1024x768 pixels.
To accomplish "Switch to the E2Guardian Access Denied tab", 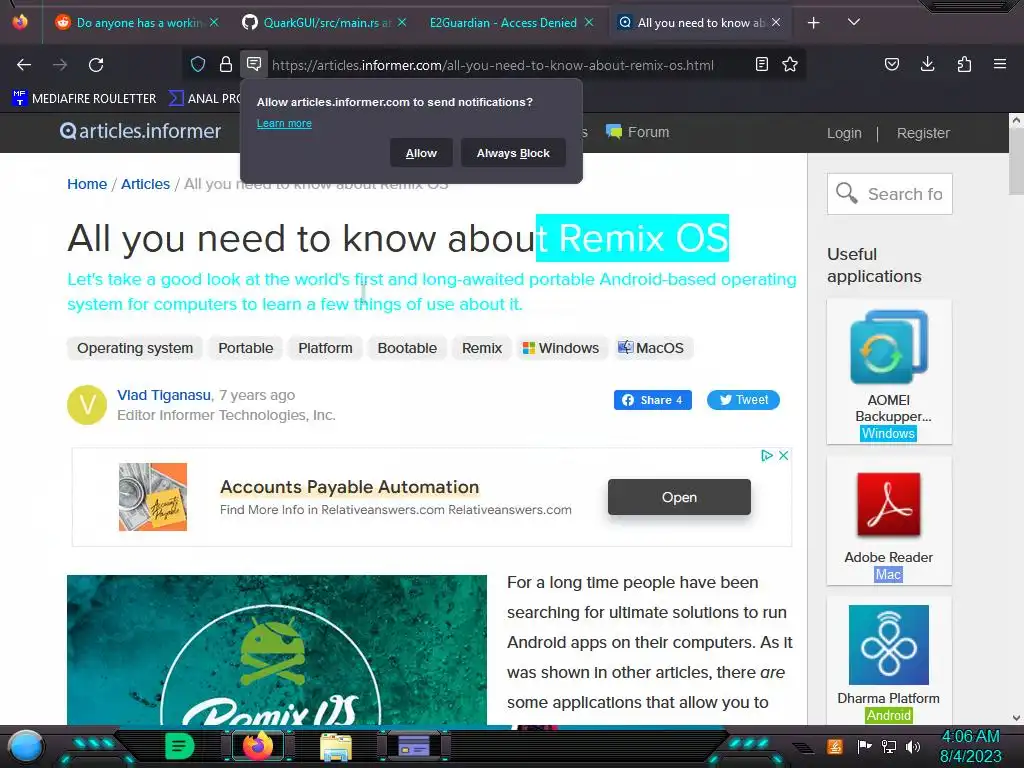I will (x=502, y=23).
